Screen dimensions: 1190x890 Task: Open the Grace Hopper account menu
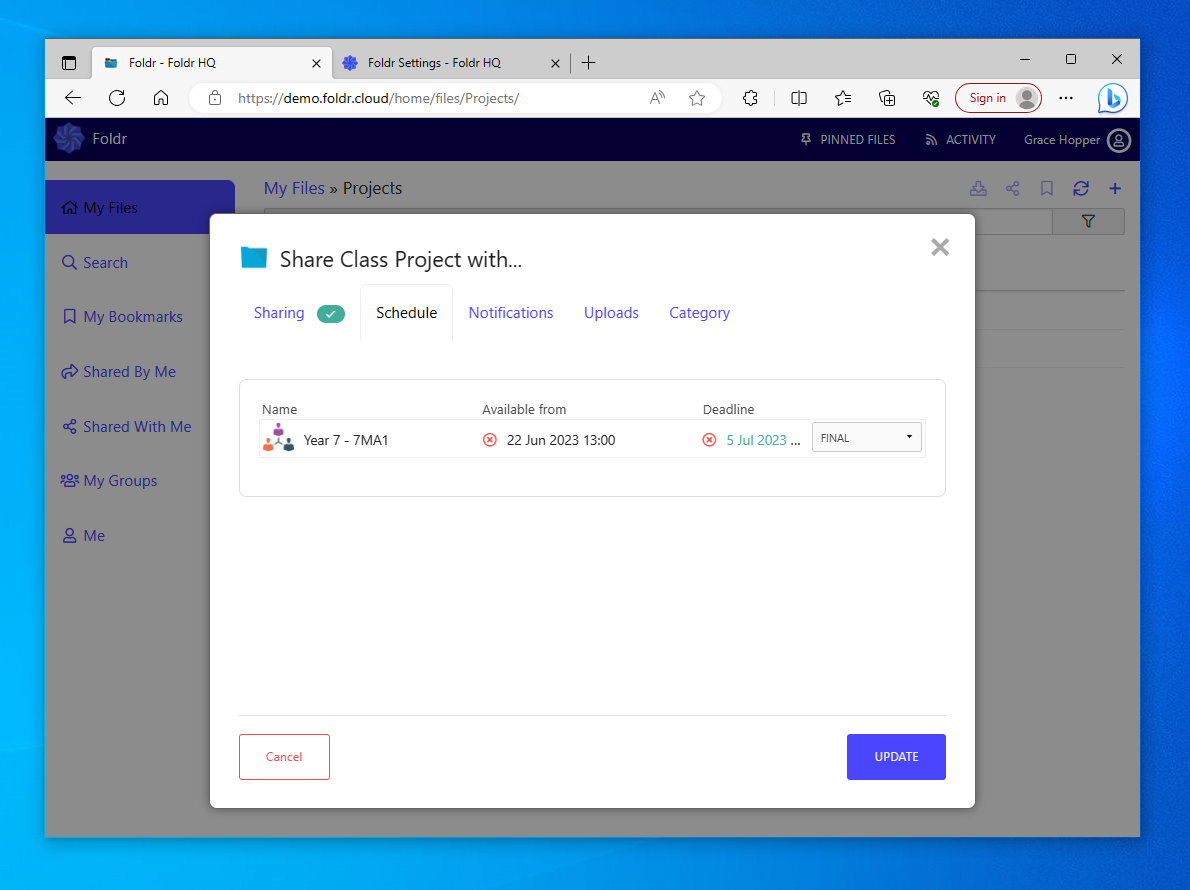1119,140
